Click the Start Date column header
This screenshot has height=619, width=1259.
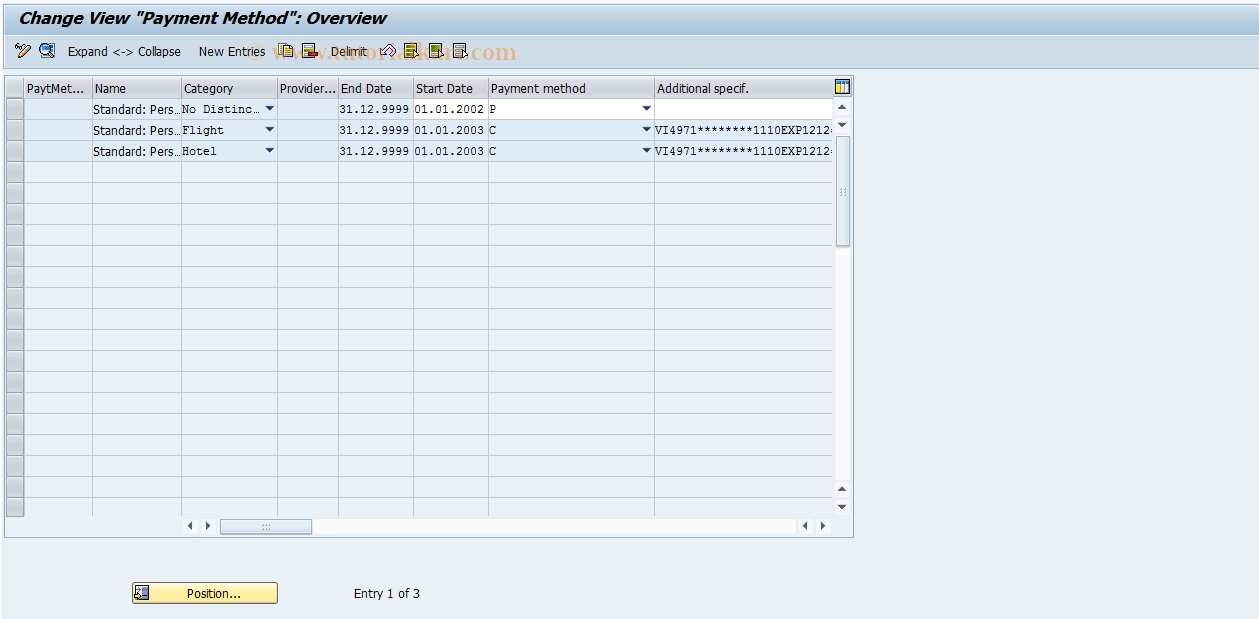click(x=451, y=88)
